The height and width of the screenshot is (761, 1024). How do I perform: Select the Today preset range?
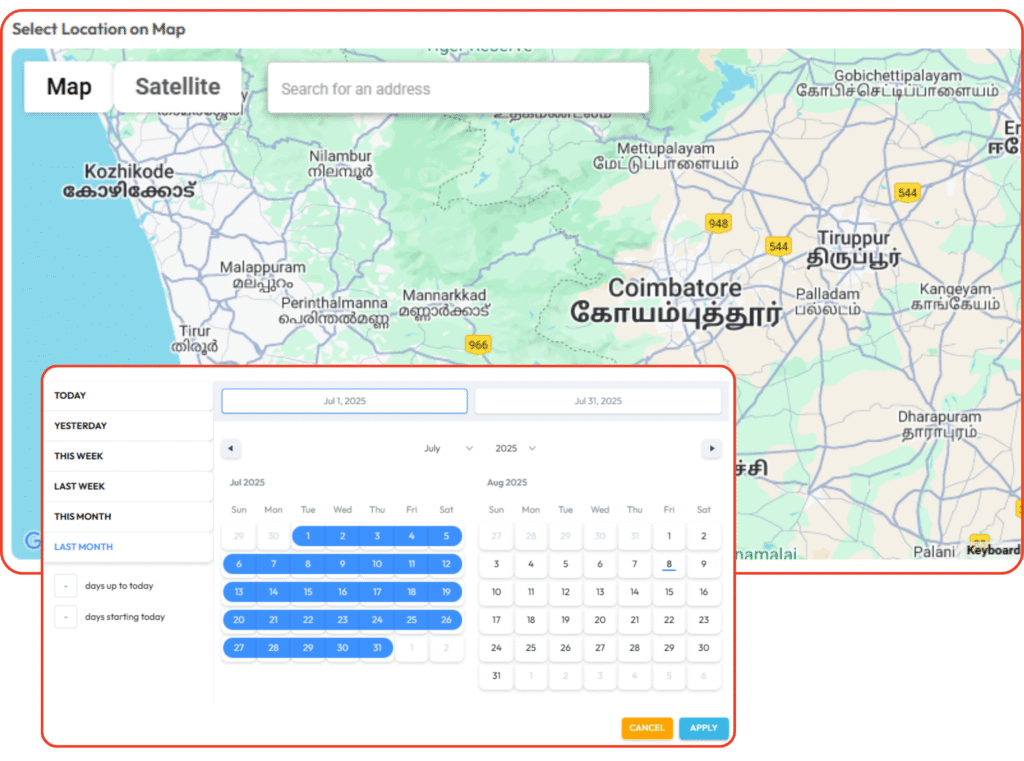click(71, 395)
